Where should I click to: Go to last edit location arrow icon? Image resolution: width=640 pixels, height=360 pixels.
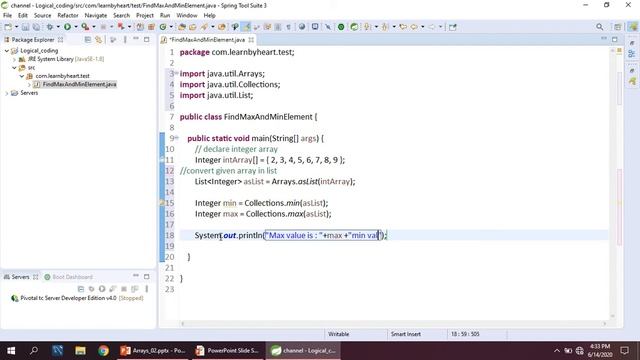(403, 27)
